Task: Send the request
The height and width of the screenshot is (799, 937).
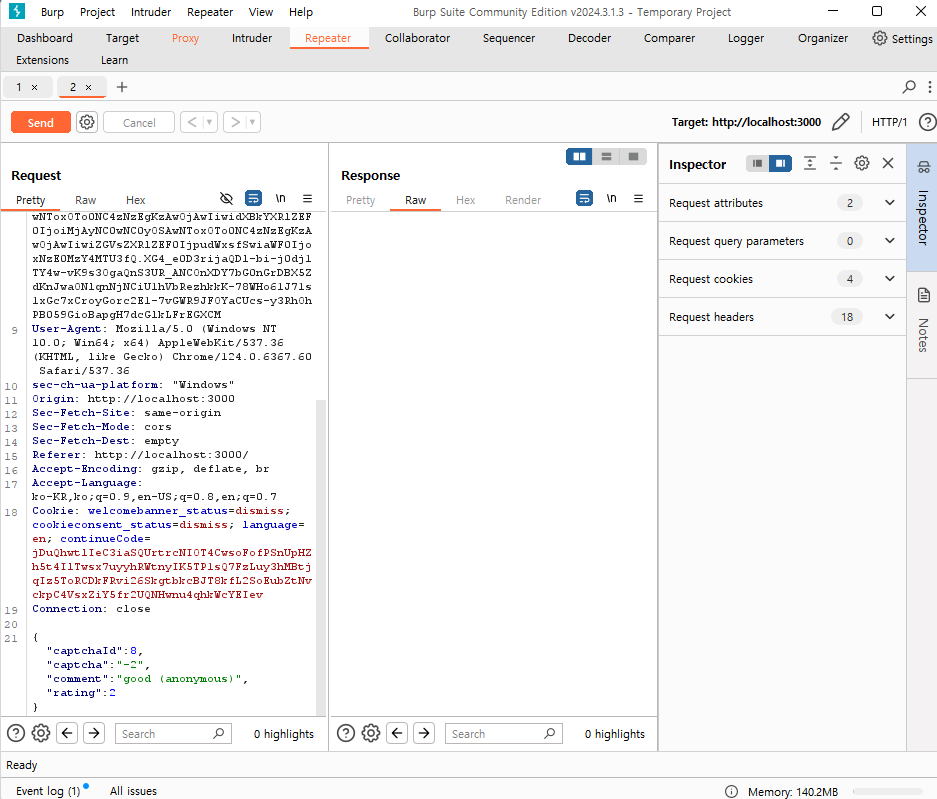Action: [41, 123]
